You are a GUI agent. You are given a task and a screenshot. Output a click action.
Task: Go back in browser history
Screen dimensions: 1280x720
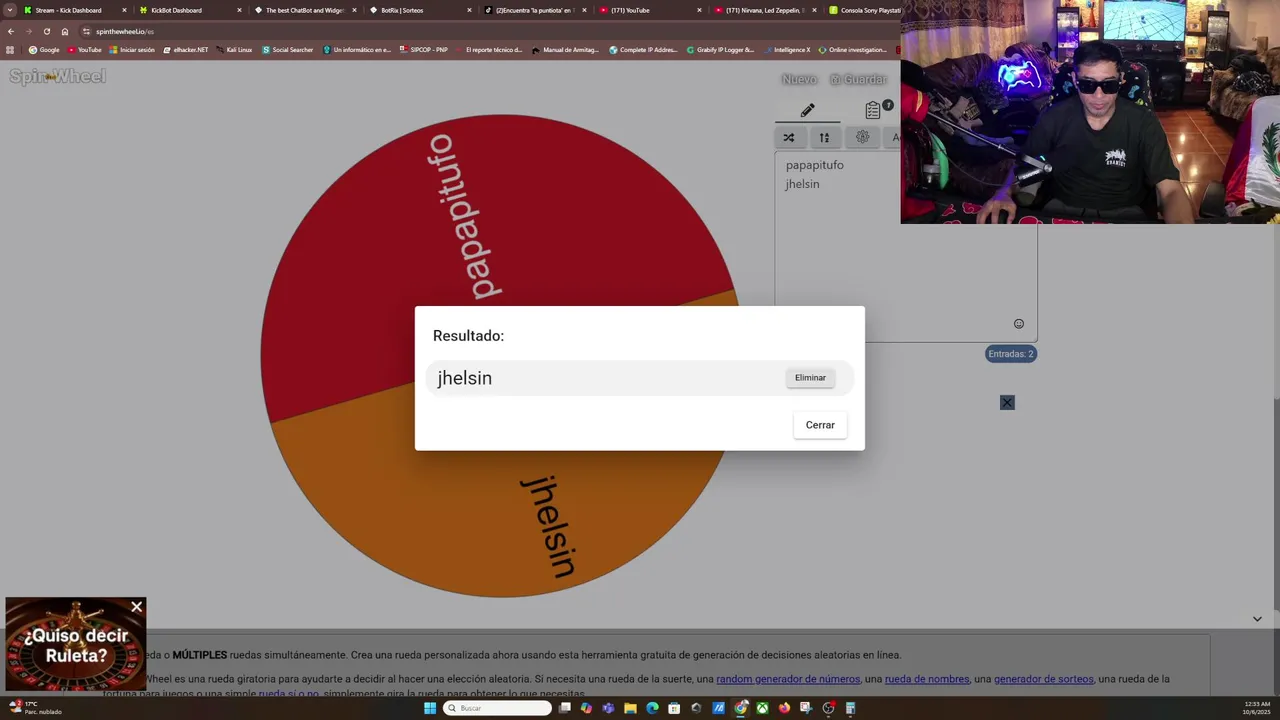(x=11, y=31)
